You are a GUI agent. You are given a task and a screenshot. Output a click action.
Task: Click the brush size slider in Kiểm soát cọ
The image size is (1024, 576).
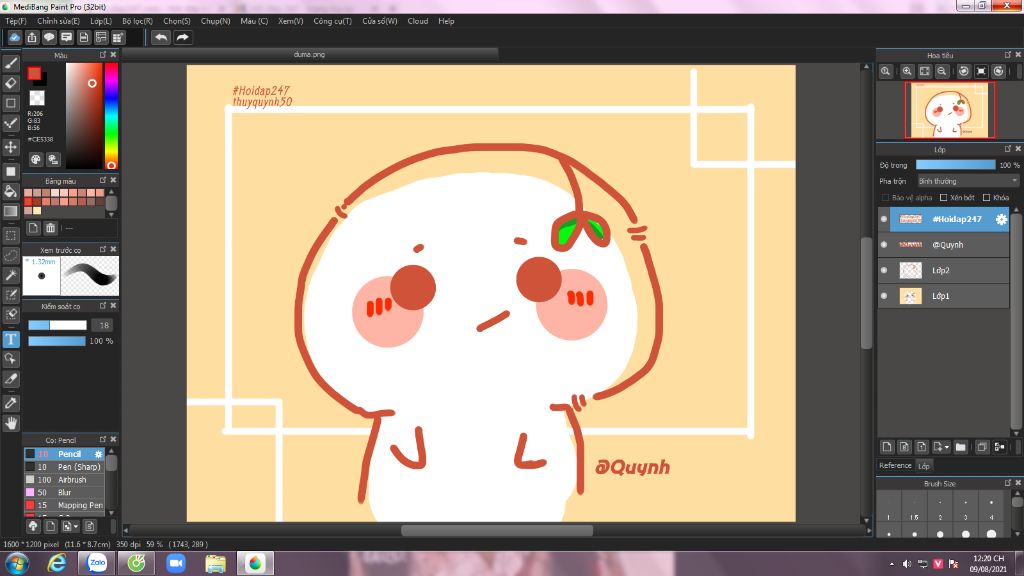[x=57, y=325]
